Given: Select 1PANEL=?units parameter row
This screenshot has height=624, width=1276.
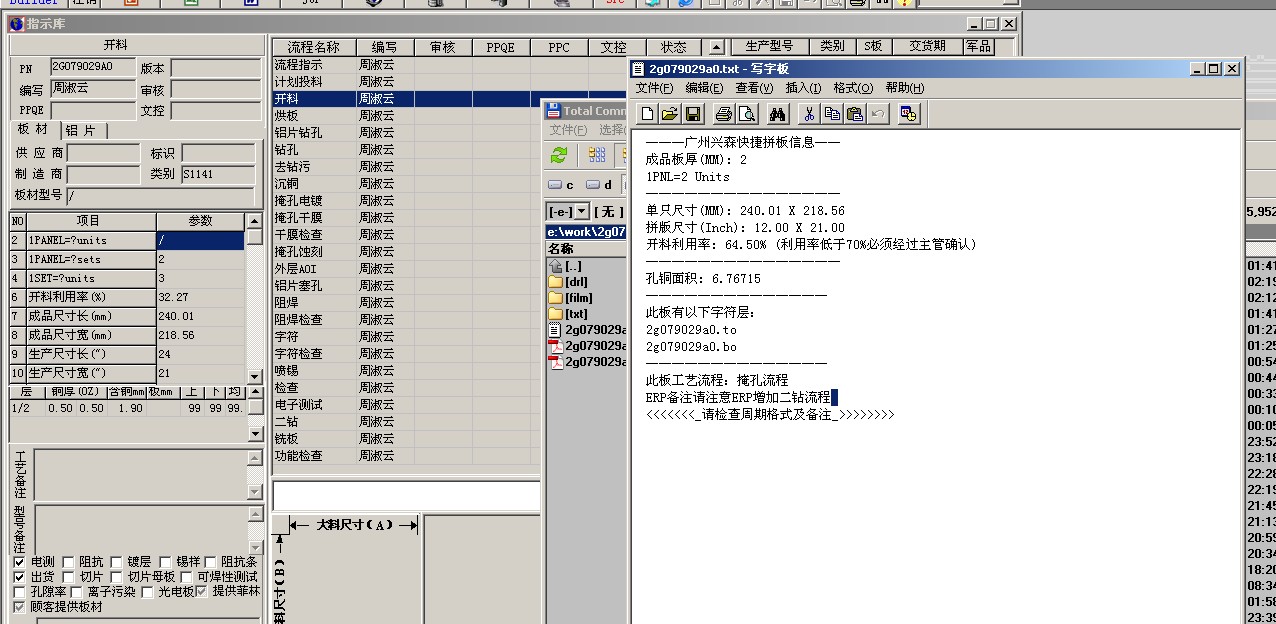Looking at the screenshot, I should pos(126,240).
